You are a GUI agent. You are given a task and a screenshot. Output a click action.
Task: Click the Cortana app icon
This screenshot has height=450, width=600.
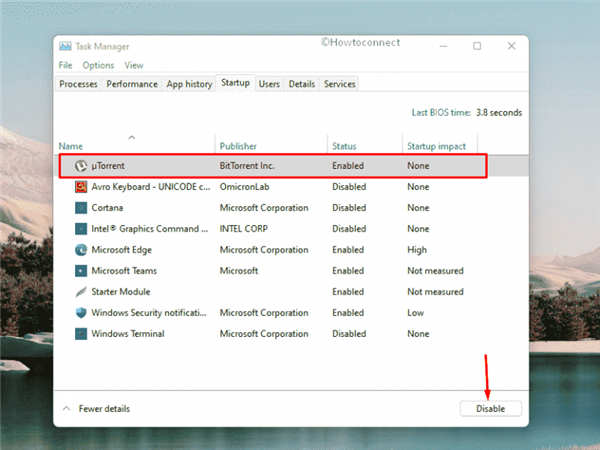[81, 208]
